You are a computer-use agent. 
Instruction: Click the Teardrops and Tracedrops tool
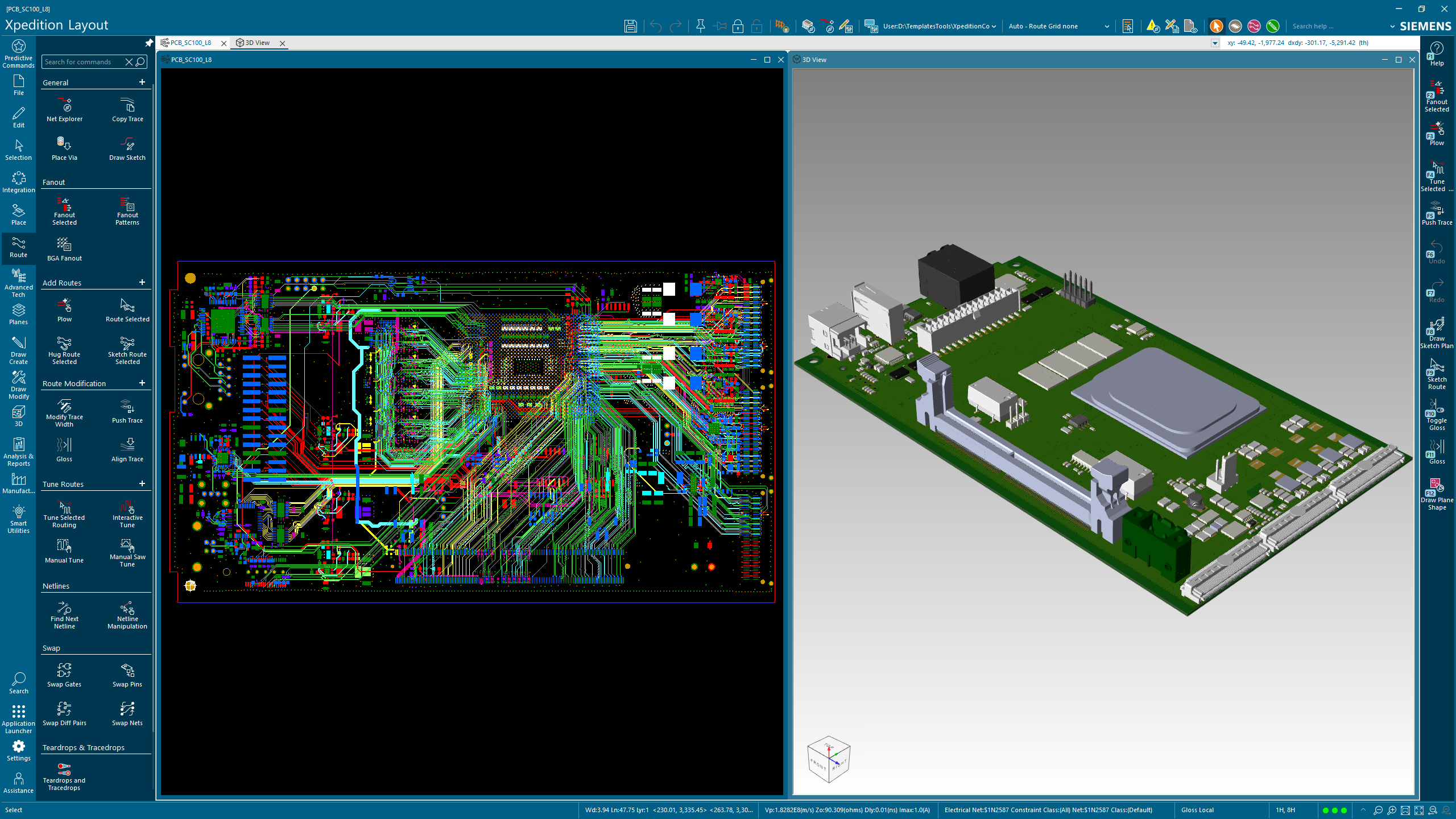pos(64,775)
